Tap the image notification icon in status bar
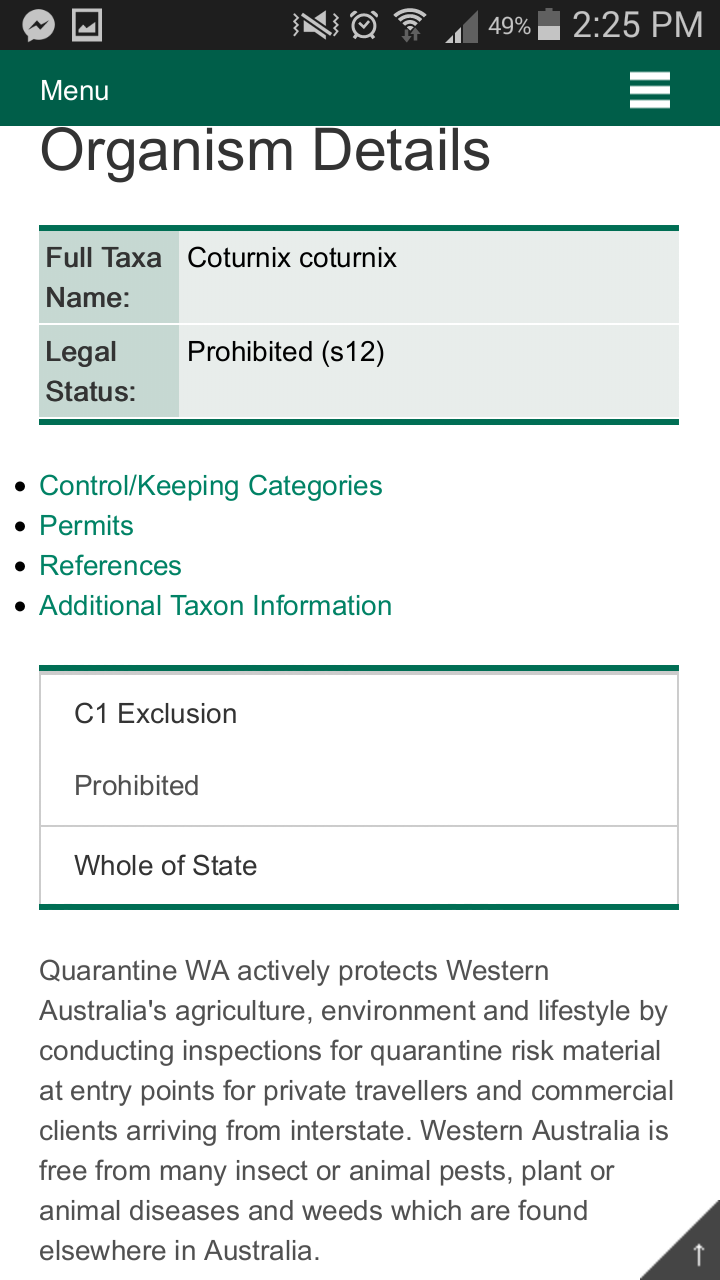 [x=87, y=25]
